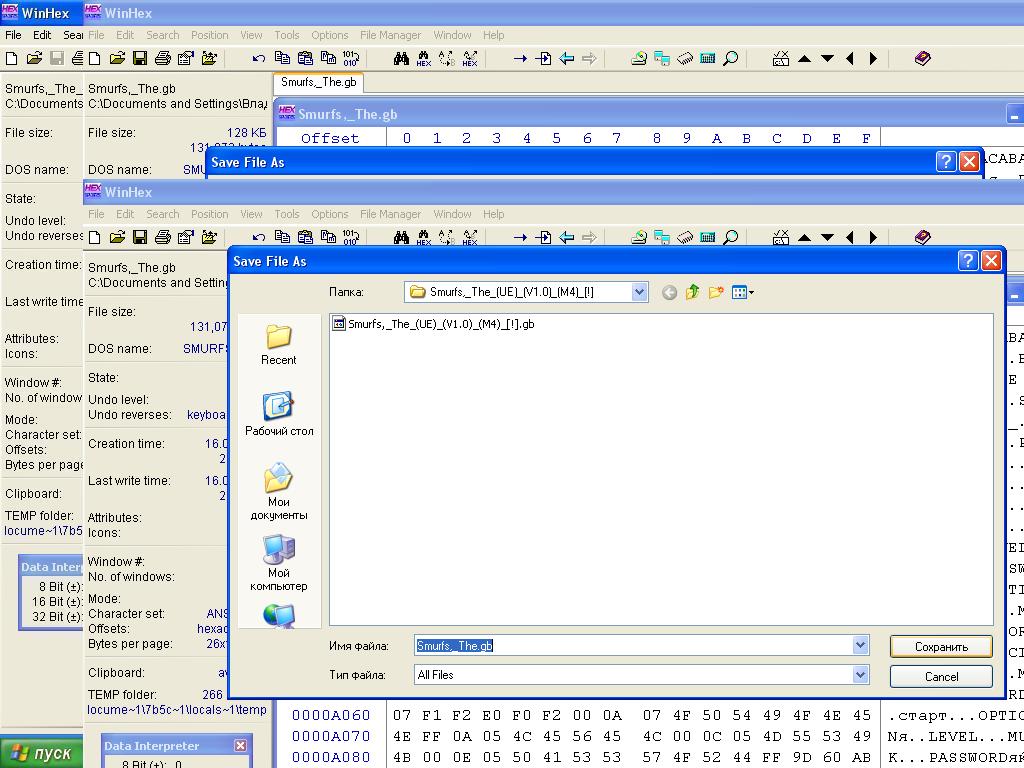This screenshot has width=1024, height=768.
Task: Click Save floppy icon in lower WinHex toolbar
Action: (140, 237)
